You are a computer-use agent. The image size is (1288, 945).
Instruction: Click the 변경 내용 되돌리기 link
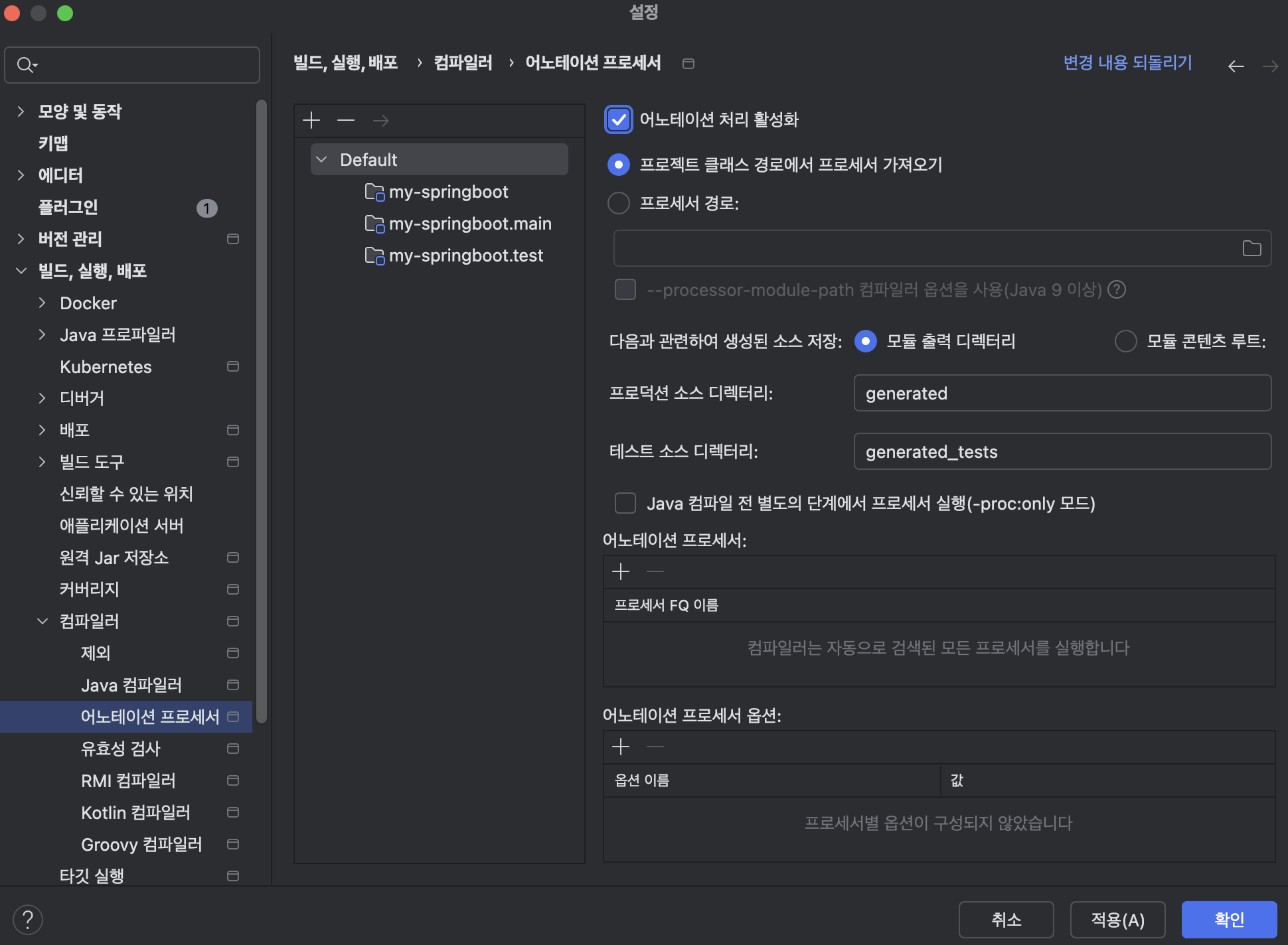coord(1127,63)
